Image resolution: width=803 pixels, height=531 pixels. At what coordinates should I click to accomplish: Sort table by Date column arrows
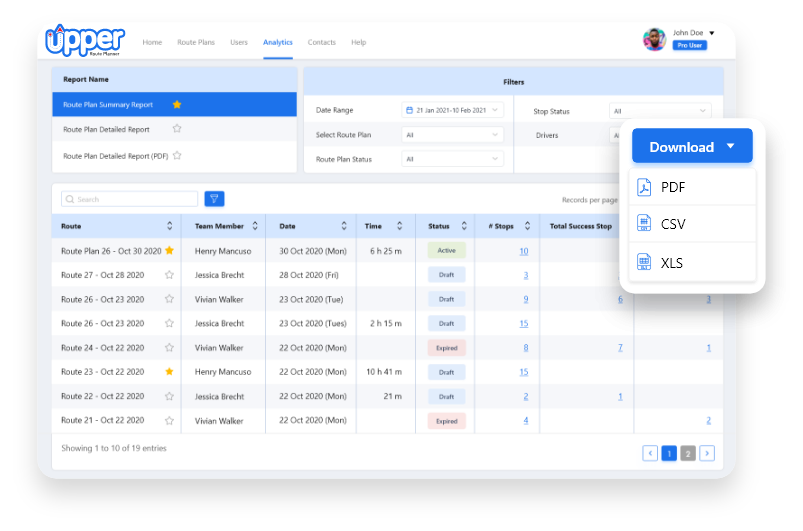(344, 226)
